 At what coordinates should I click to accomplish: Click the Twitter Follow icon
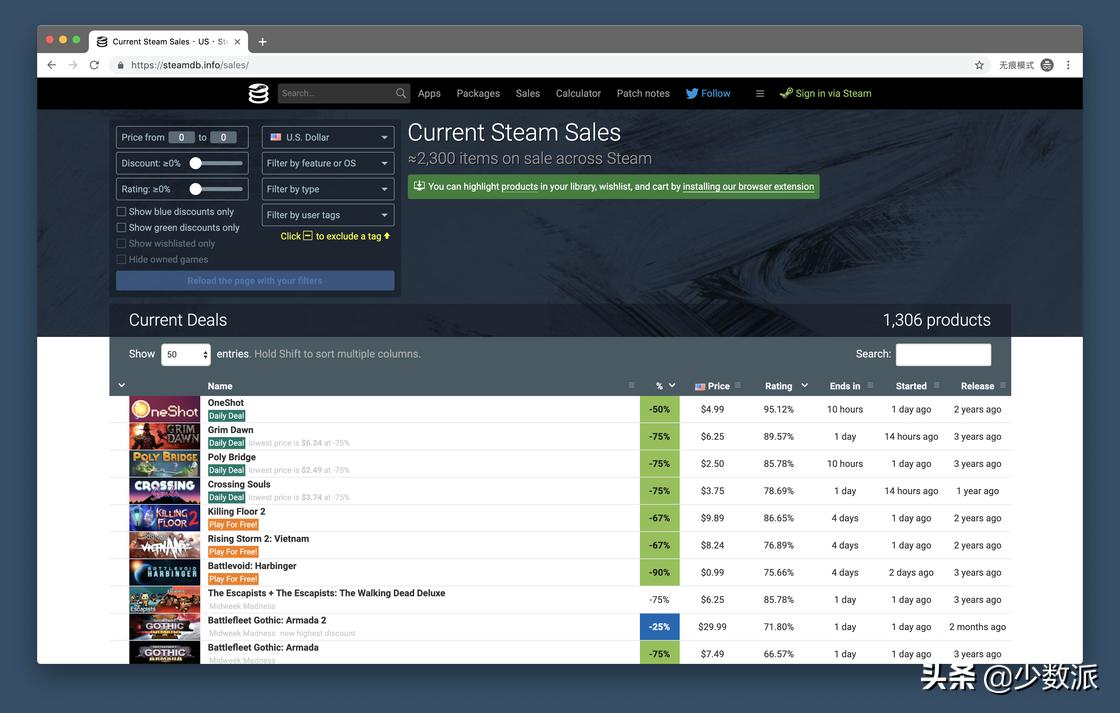click(692, 93)
